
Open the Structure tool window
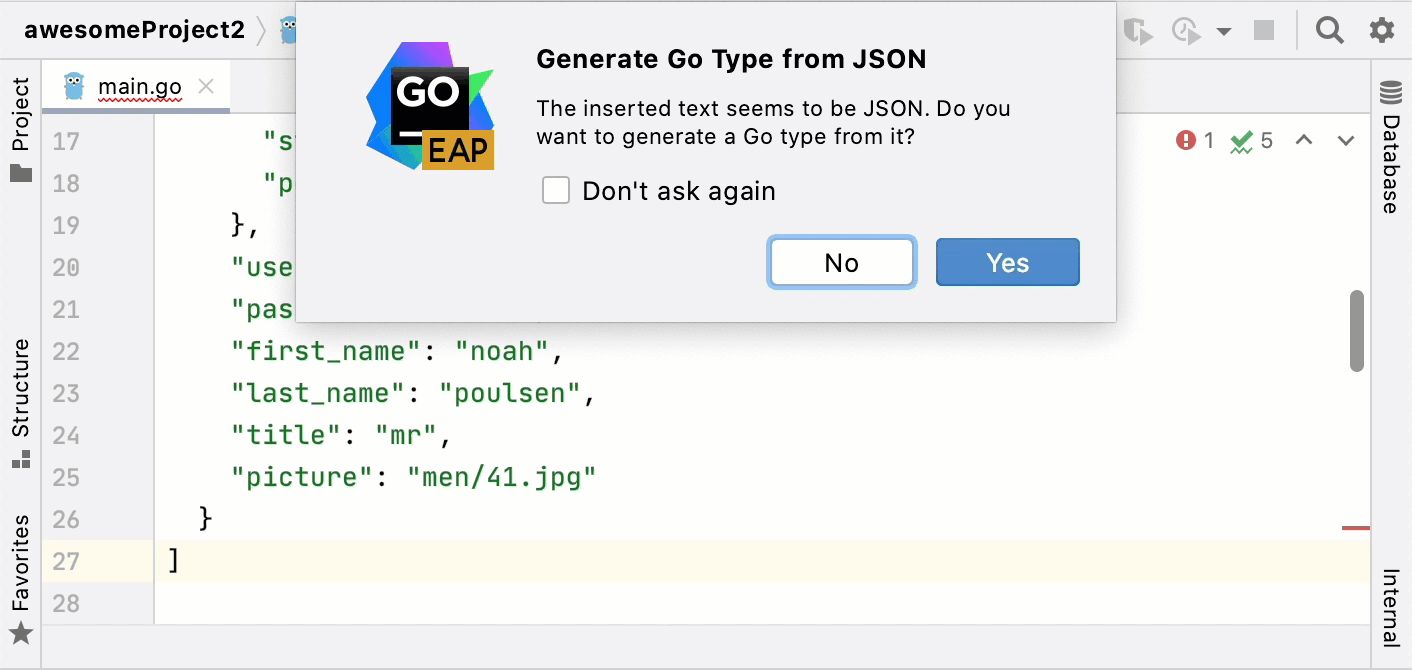21,390
